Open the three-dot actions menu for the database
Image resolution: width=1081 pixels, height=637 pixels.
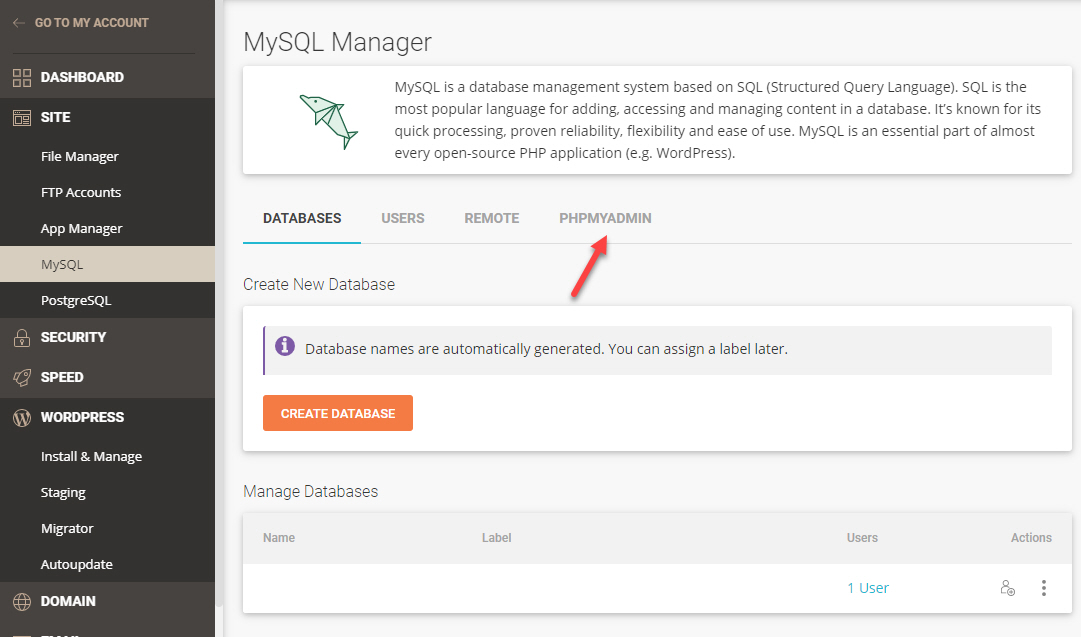click(1044, 588)
